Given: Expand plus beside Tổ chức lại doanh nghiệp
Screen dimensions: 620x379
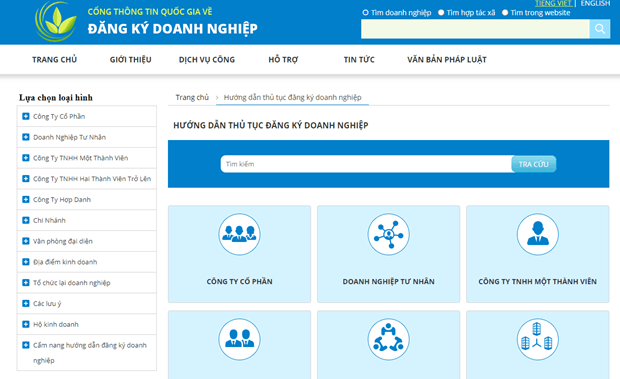Looking at the screenshot, I should tap(26, 283).
